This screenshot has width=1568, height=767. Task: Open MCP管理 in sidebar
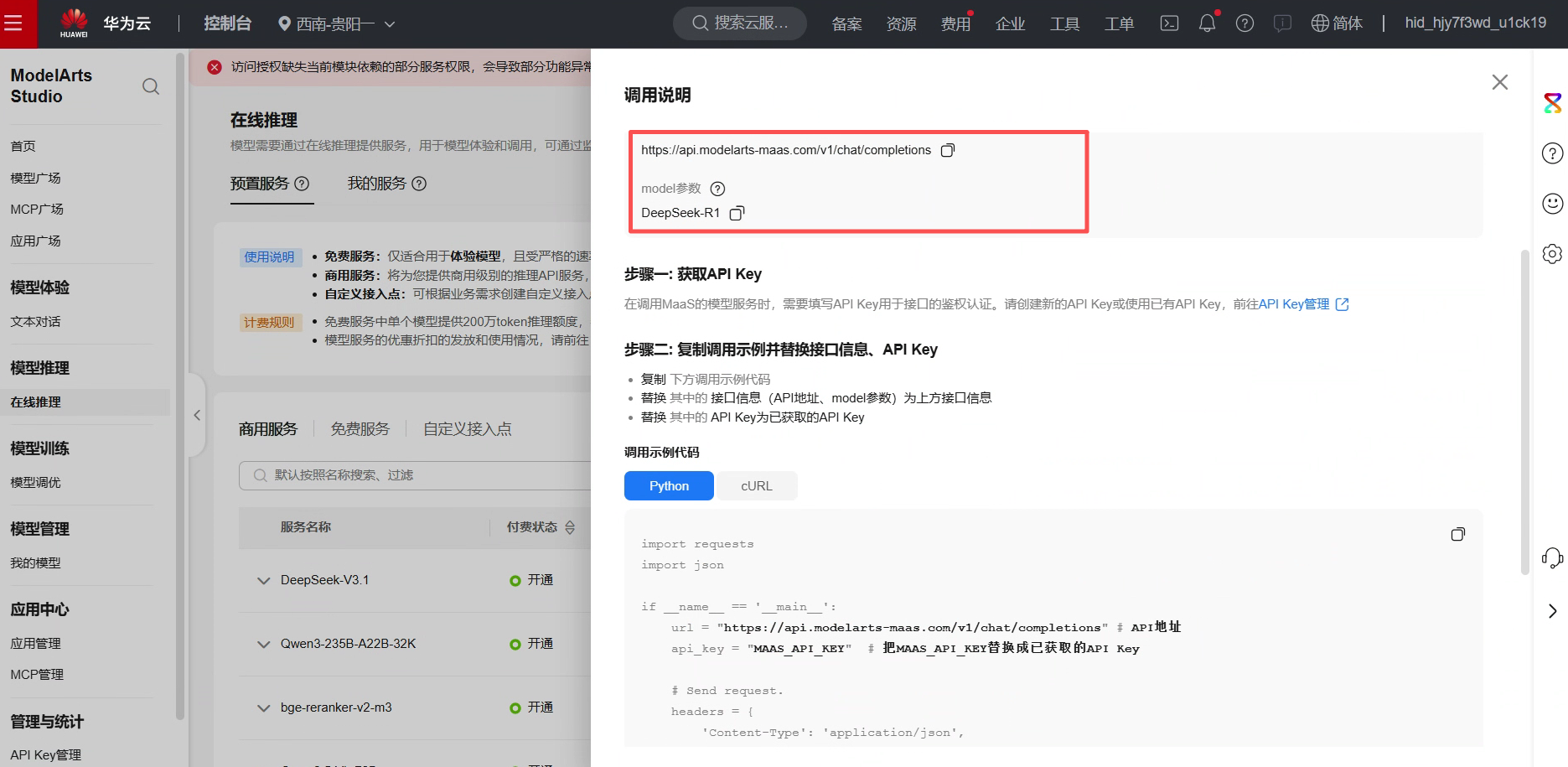click(x=37, y=675)
